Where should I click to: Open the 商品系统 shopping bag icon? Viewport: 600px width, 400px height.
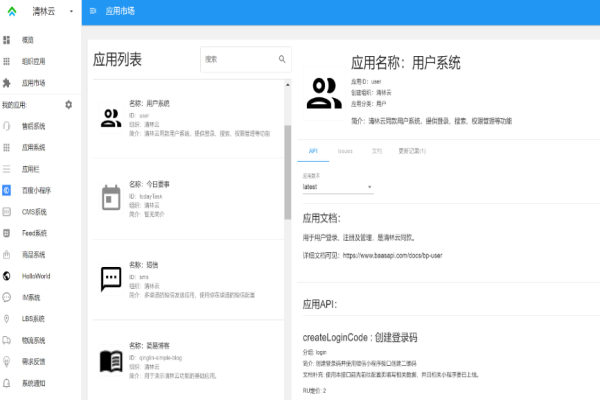pos(7,255)
